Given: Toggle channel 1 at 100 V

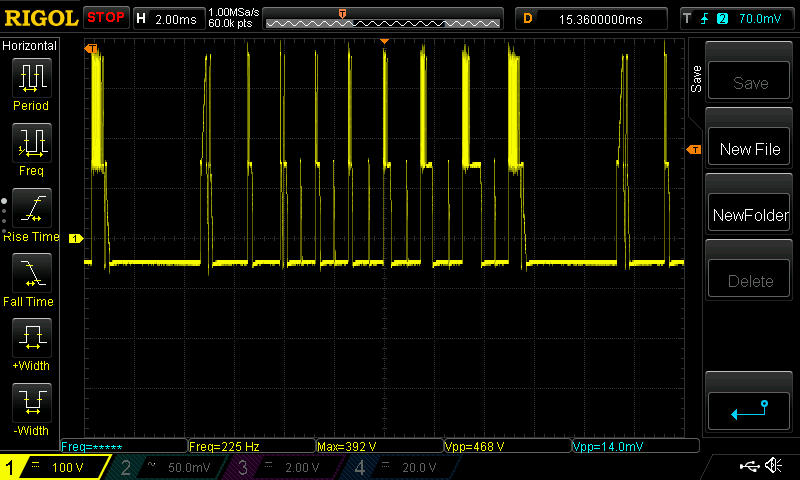Looking at the screenshot, I should [55, 467].
